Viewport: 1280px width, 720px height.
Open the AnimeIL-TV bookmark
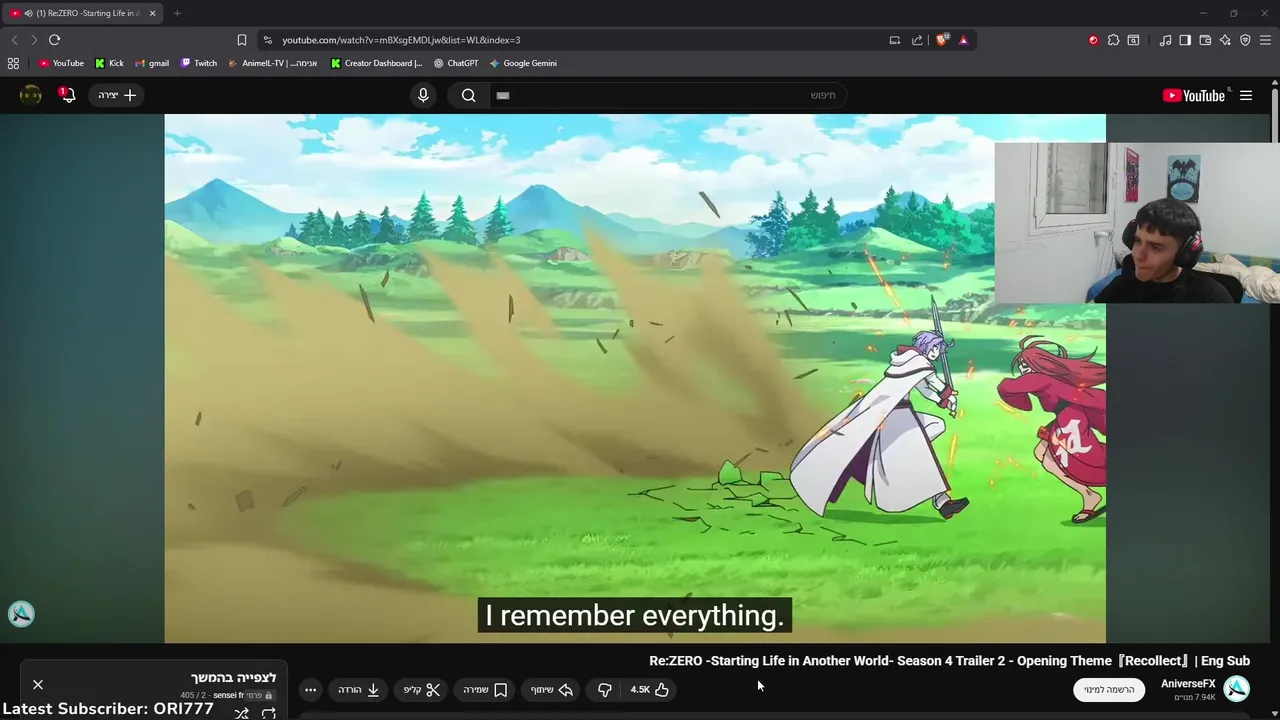(272, 63)
